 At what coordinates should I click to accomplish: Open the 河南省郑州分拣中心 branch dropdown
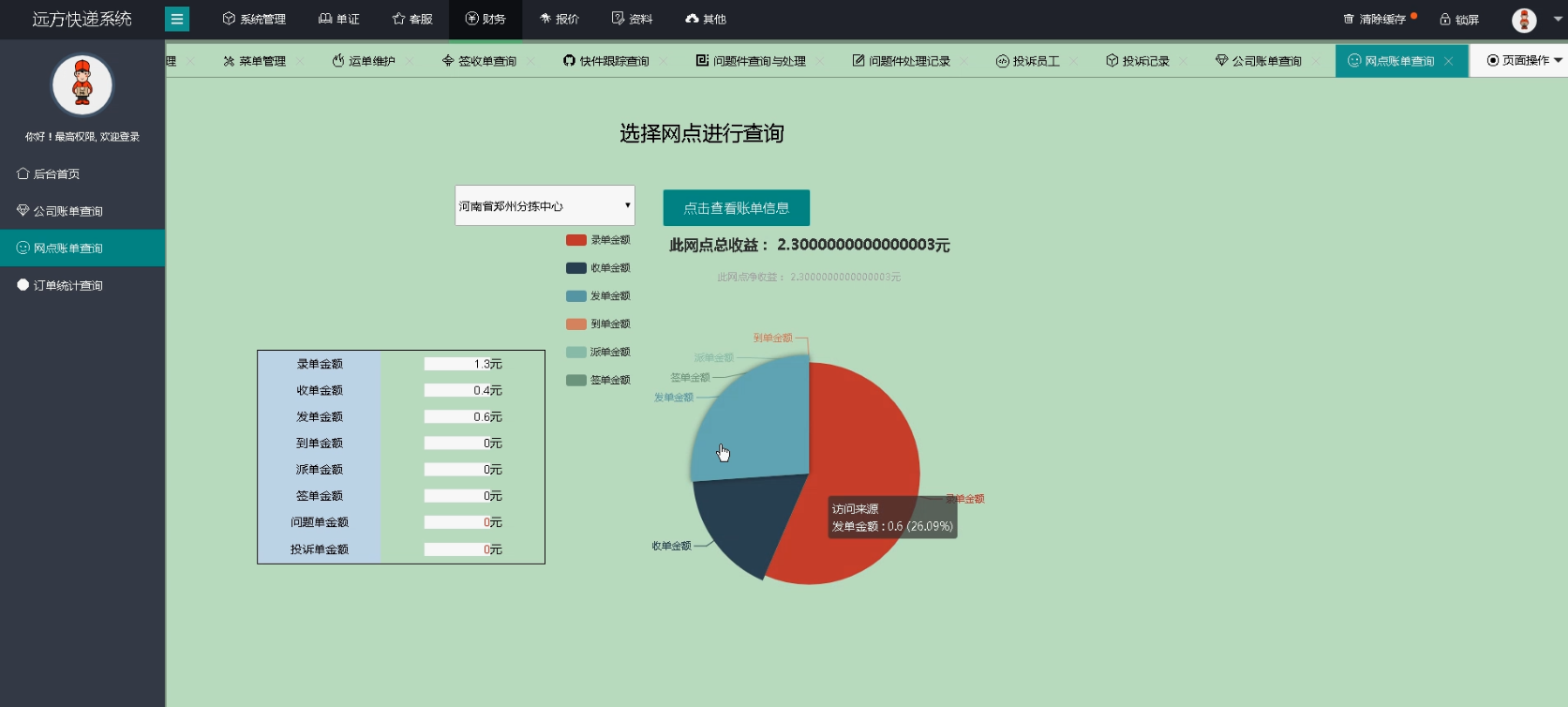tap(545, 205)
